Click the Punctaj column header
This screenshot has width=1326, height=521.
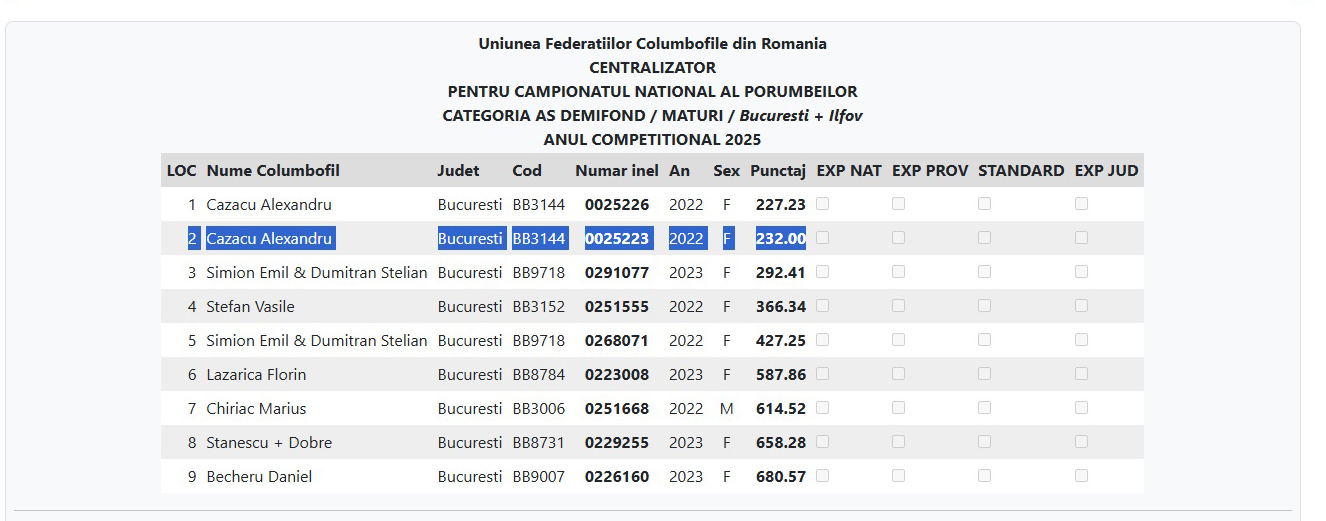(778, 171)
